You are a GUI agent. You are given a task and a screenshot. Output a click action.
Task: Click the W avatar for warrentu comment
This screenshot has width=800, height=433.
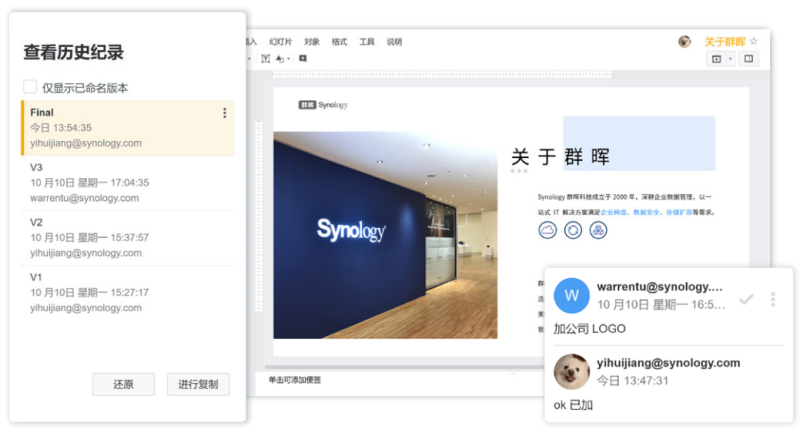pos(571,295)
